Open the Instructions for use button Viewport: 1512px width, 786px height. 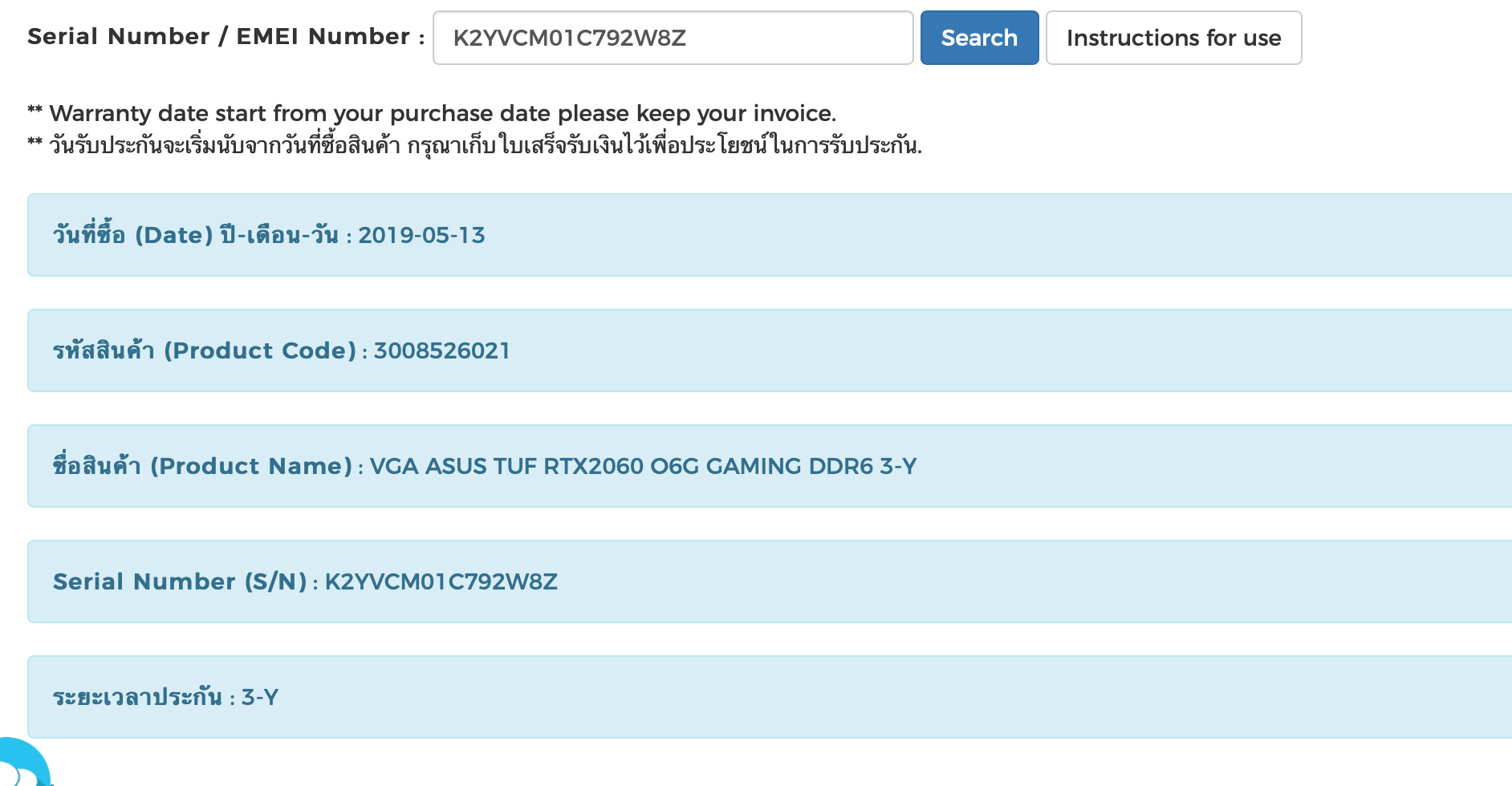pyautogui.click(x=1173, y=38)
